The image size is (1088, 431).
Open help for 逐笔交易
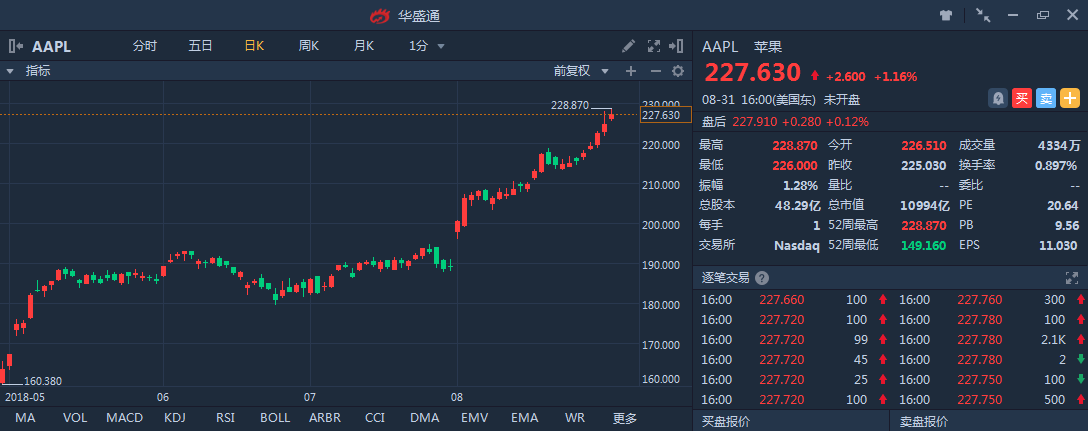[762, 278]
